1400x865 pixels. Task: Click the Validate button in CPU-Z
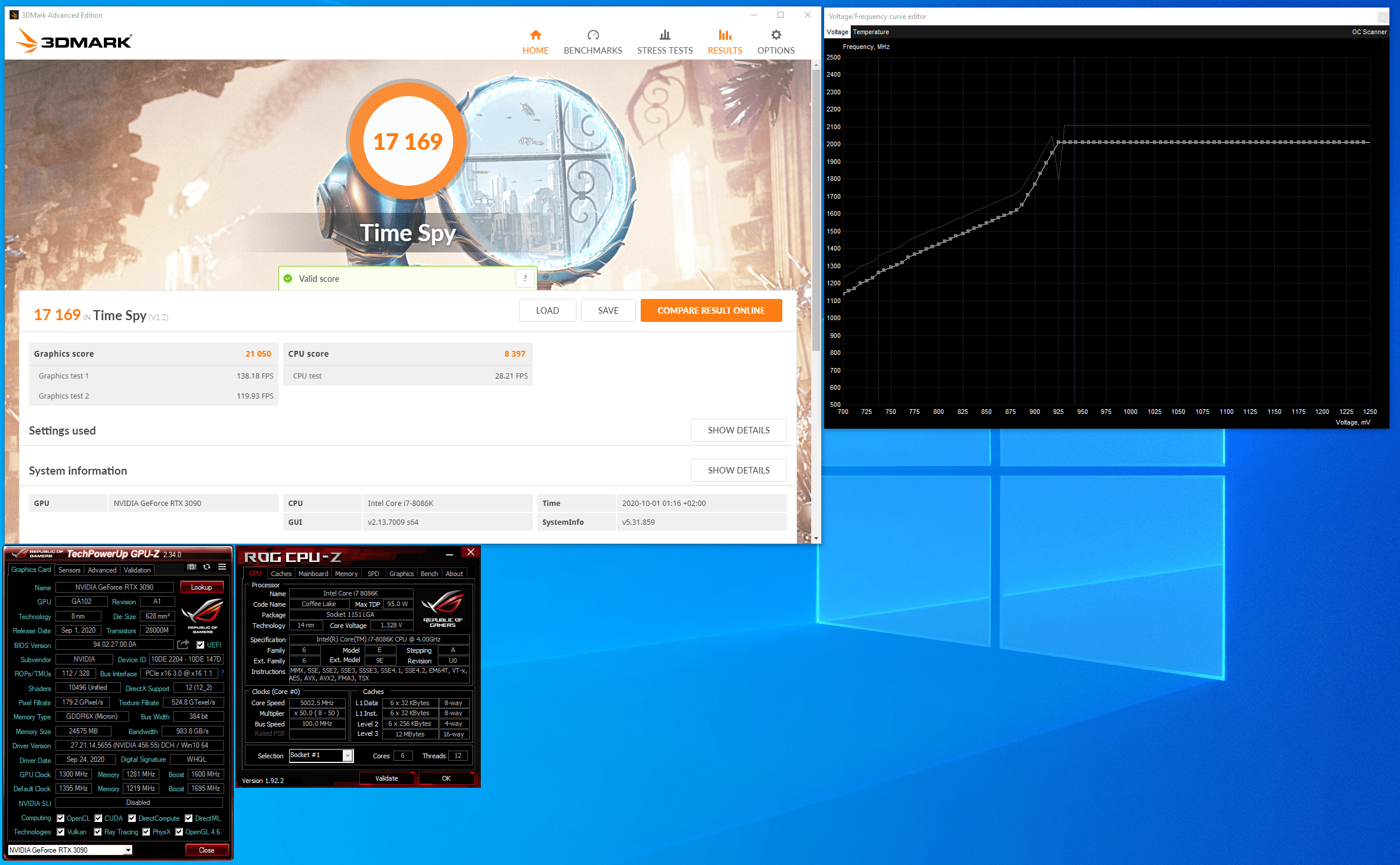pyautogui.click(x=386, y=778)
